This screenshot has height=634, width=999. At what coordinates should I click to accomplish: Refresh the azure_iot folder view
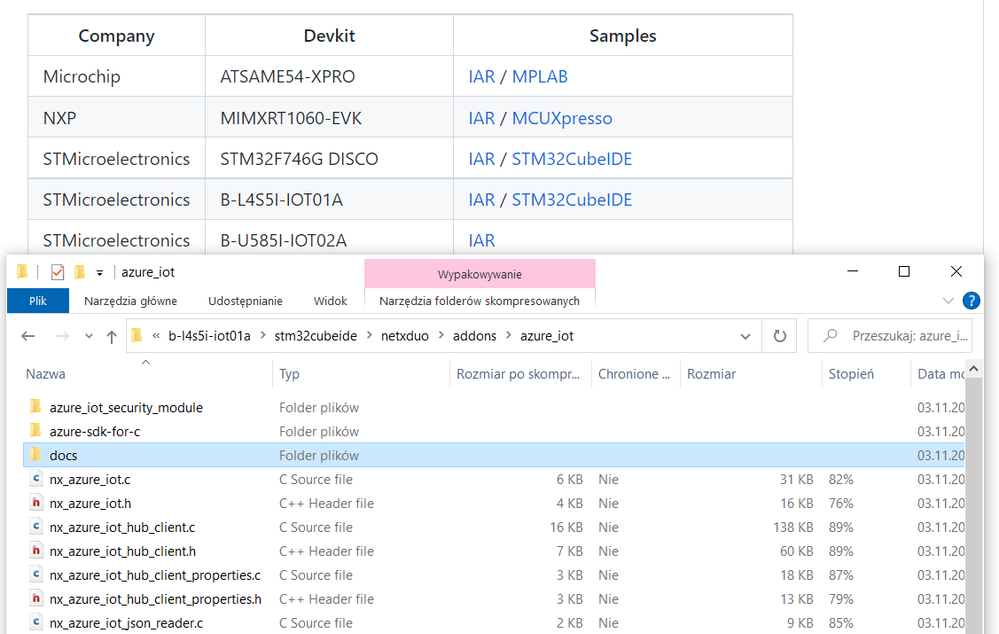(780, 336)
